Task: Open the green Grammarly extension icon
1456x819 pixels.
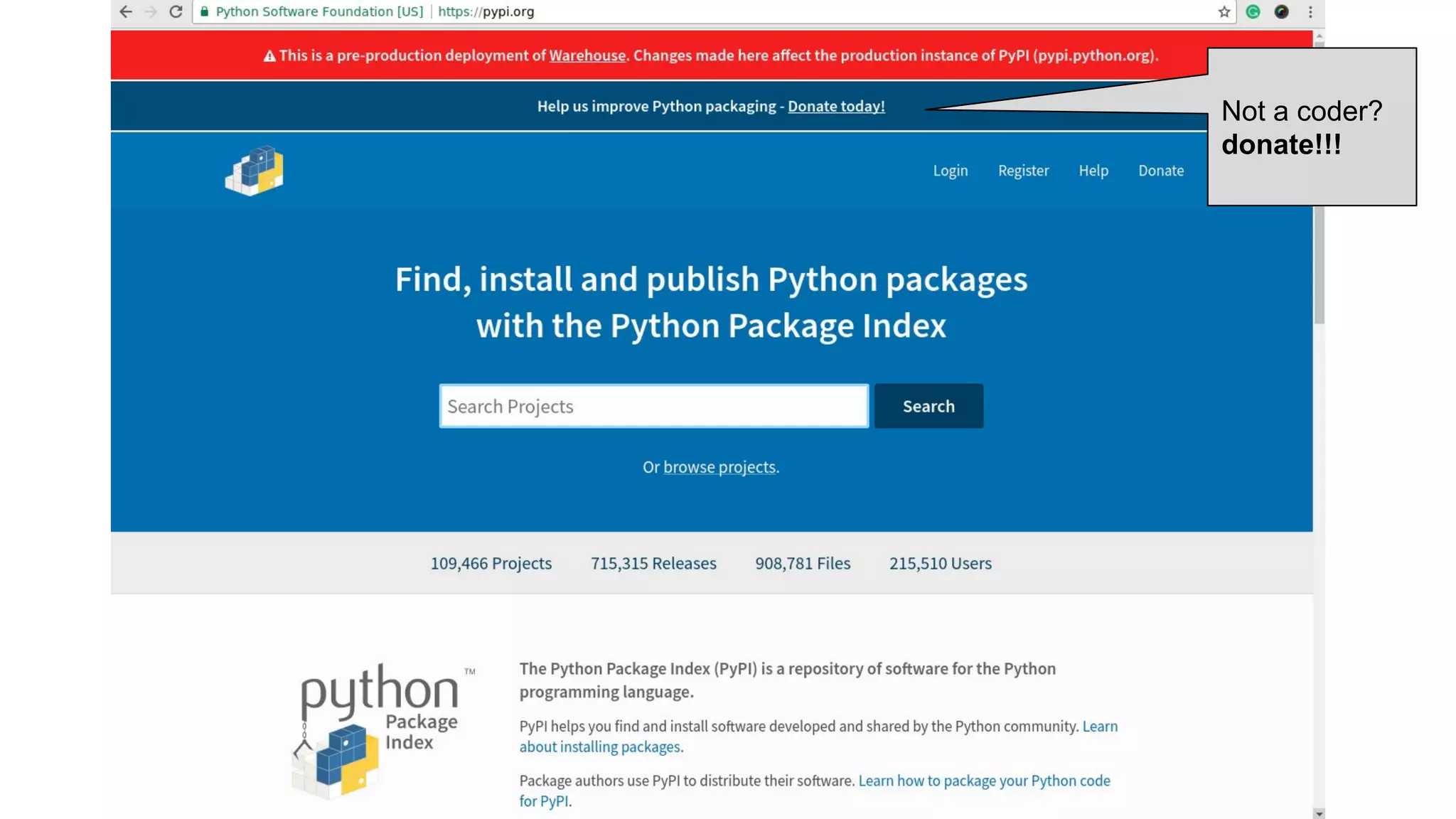Action: pyautogui.click(x=1253, y=11)
